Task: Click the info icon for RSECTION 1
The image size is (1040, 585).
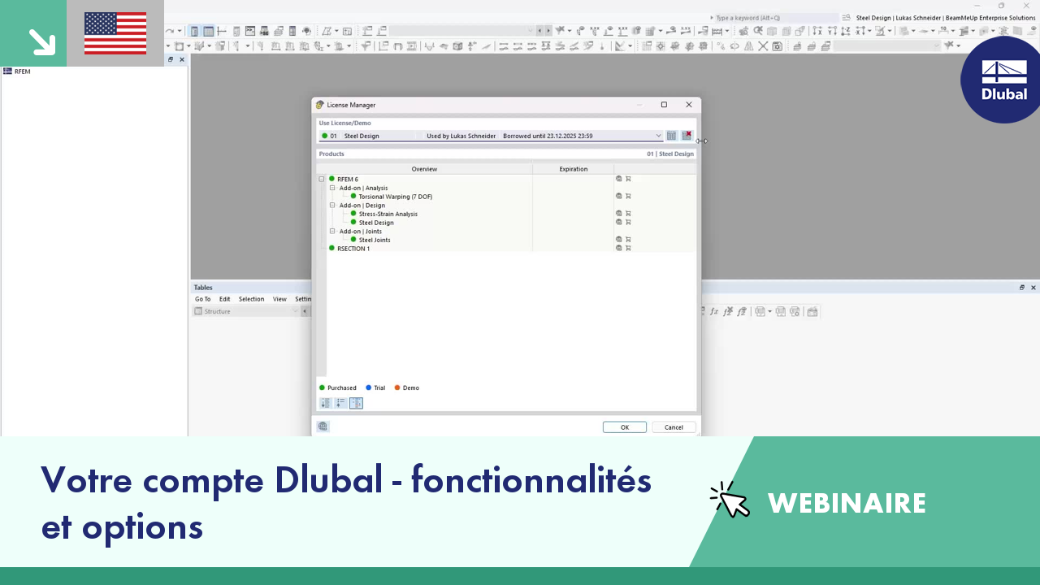Action: click(x=619, y=248)
